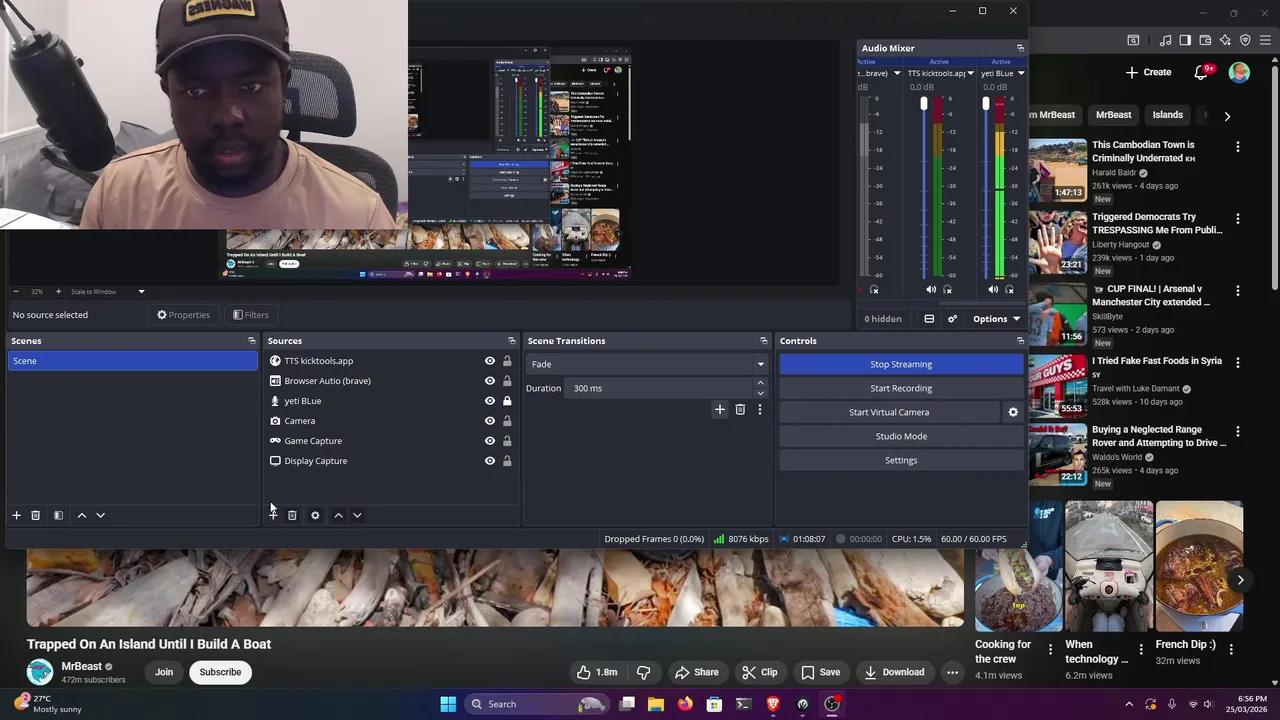Select Islands filter chip
This screenshot has height=720, width=1280.
(1167, 115)
